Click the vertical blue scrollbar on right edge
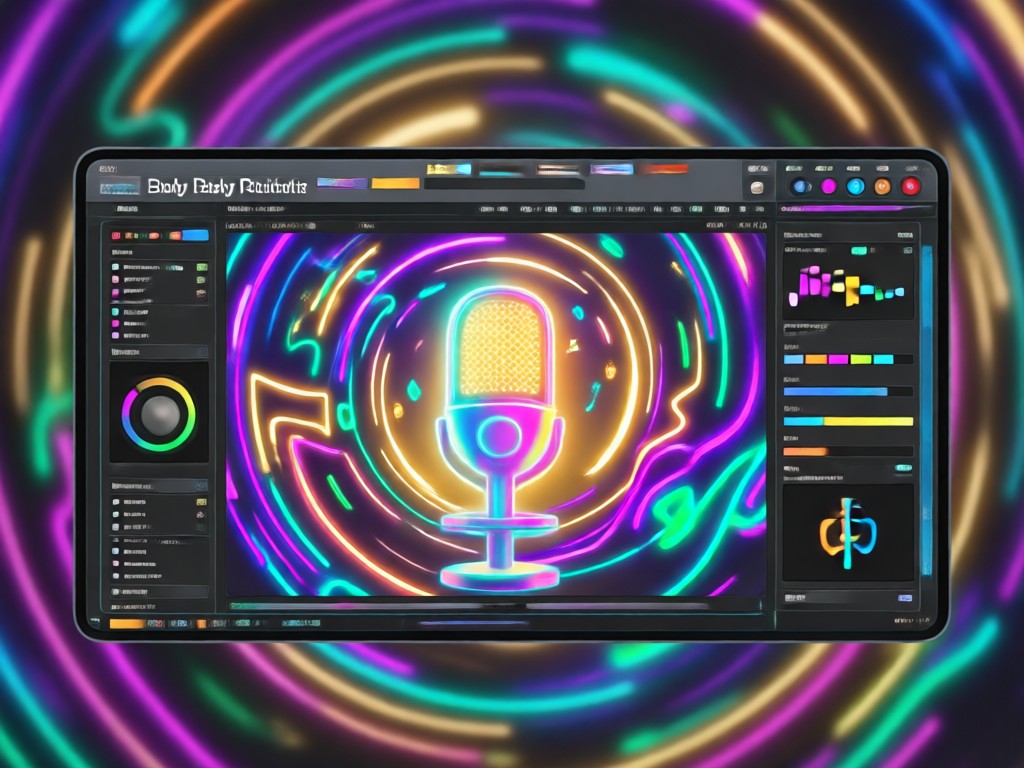 pos(926,410)
